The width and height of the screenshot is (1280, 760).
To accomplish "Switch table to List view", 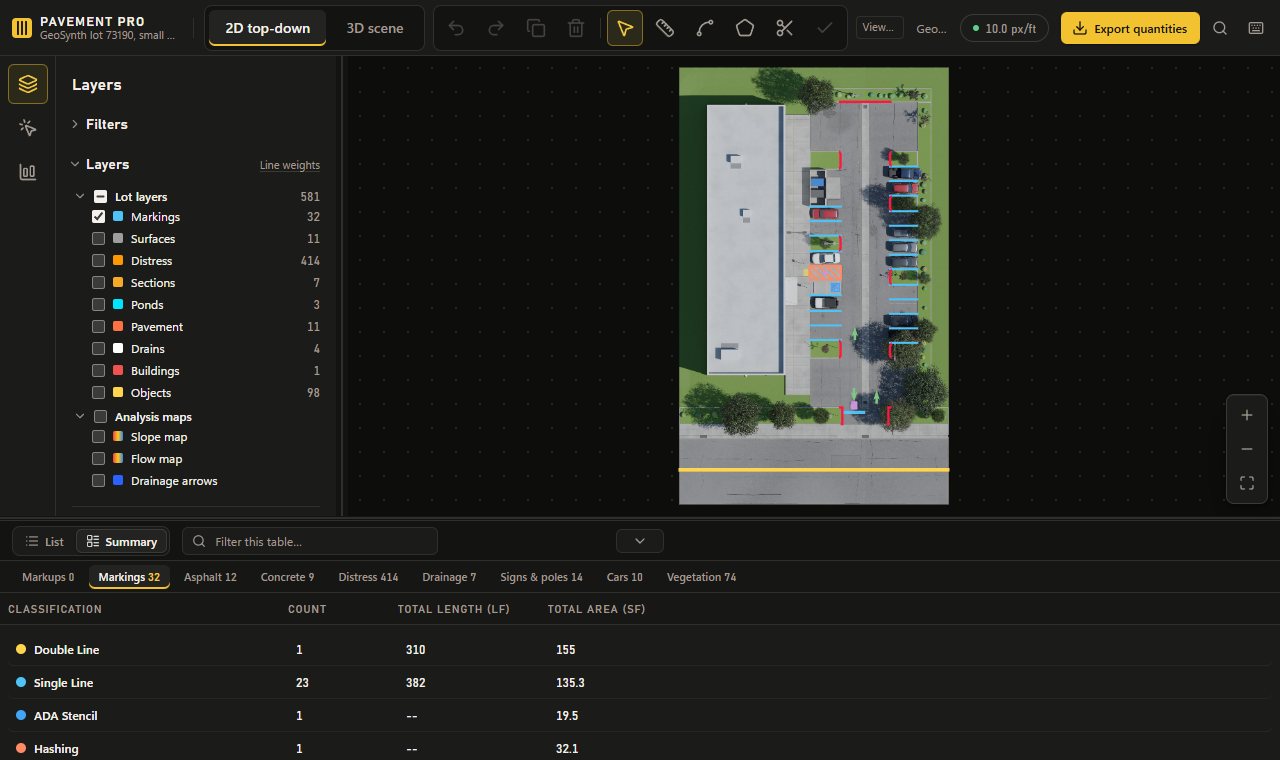I will click(45, 541).
